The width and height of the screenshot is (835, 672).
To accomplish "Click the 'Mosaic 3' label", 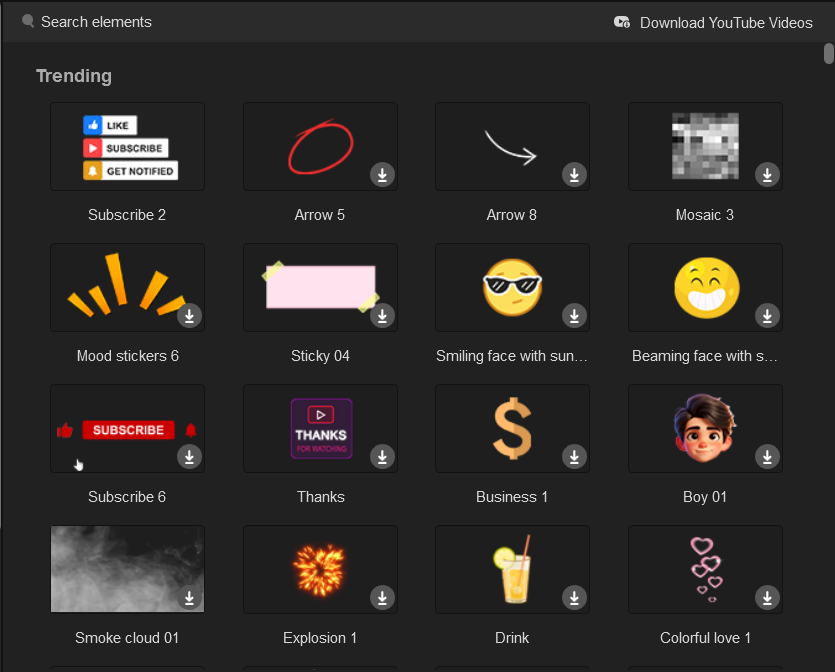I will tap(705, 215).
